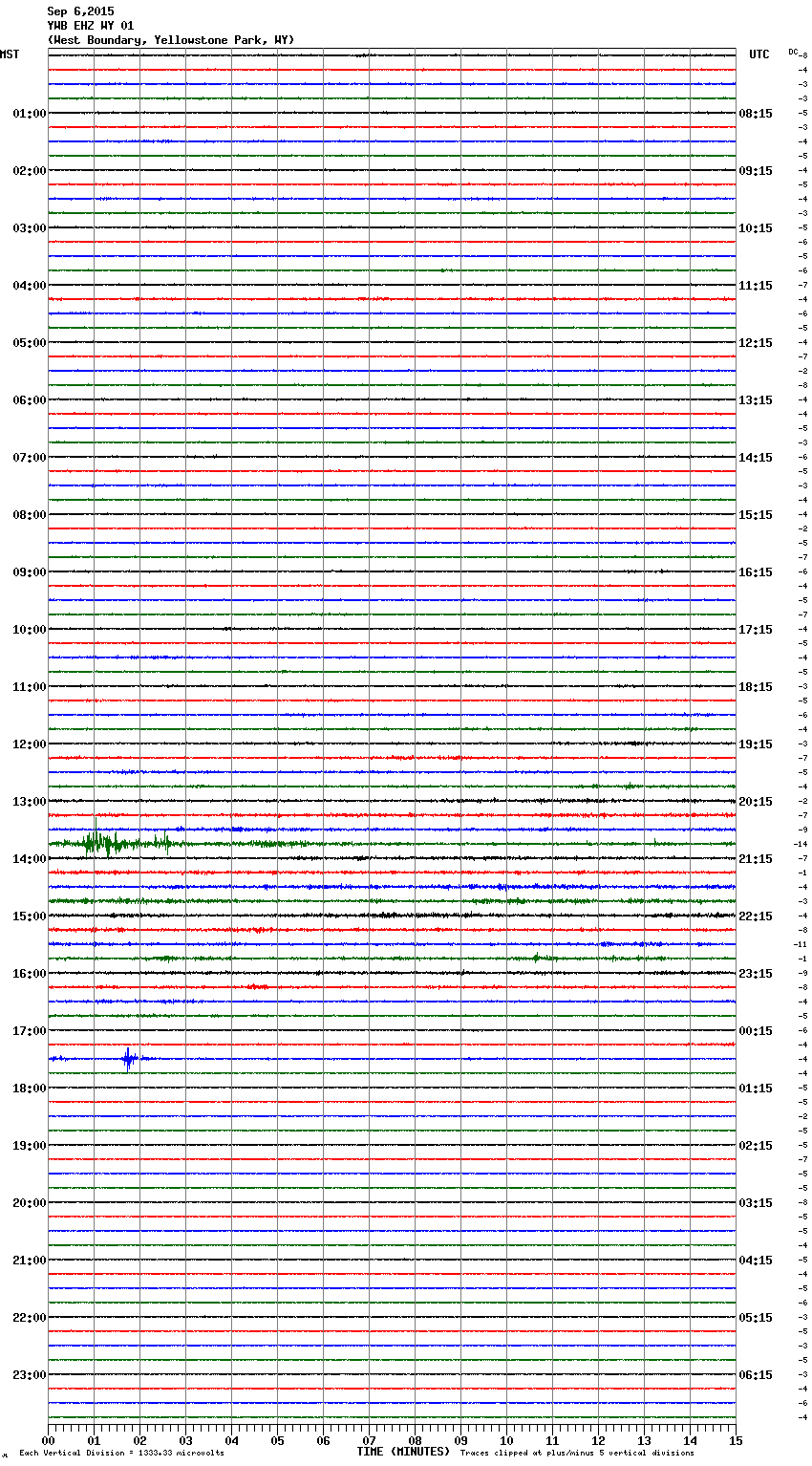This screenshot has width=812, height=1466.
Task: Click the 23:15 UTC time label
Action: click(756, 974)
